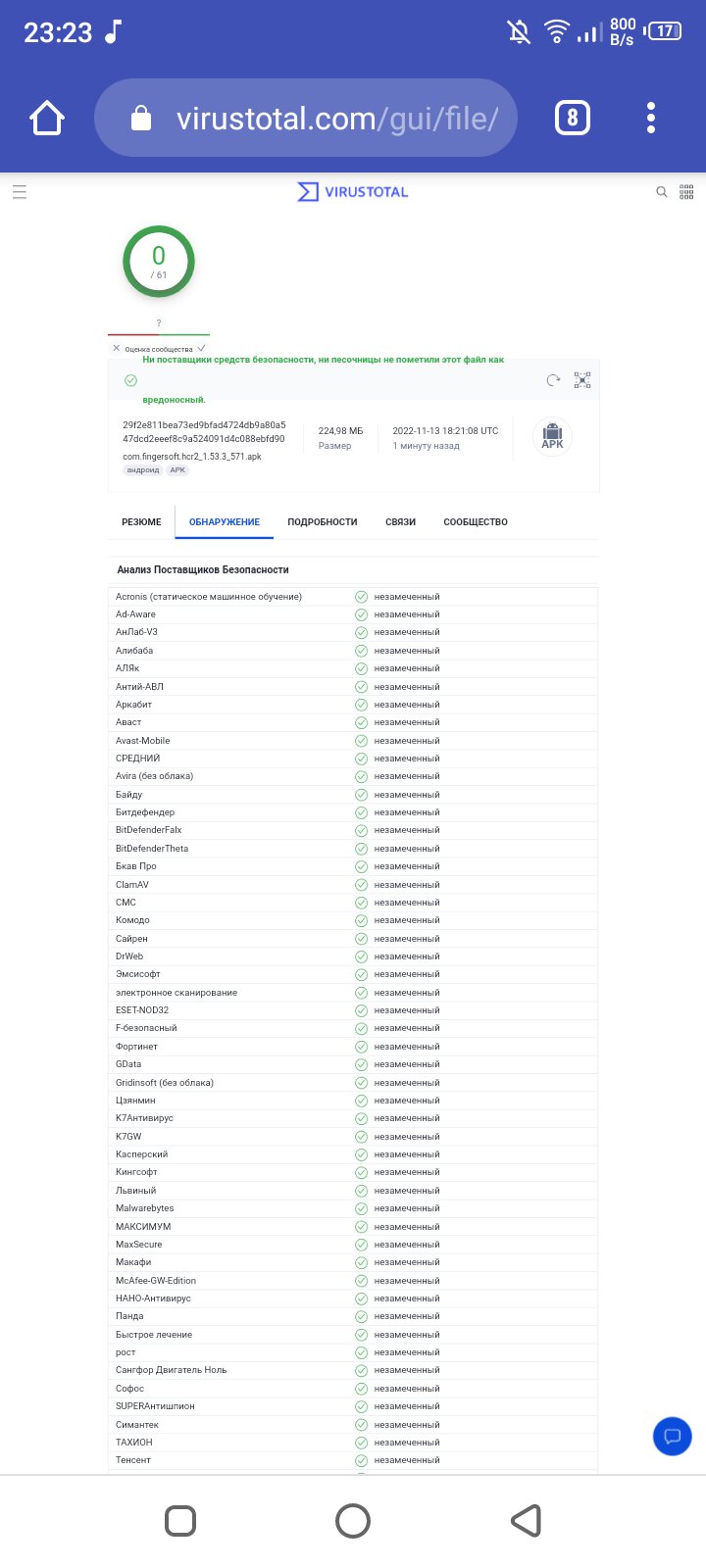This screenshot has width=706, height=1568.
Task: Click the check icon beside Касперский
Action: (361, 1154)
